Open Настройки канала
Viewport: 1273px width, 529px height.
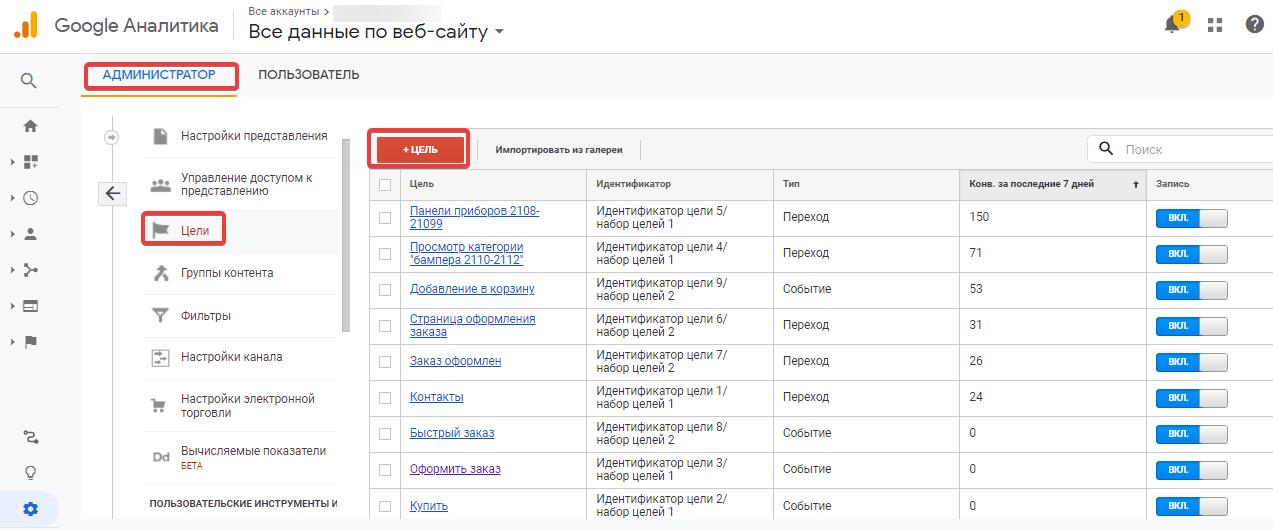pyautogui.click(x=232, y=357)
